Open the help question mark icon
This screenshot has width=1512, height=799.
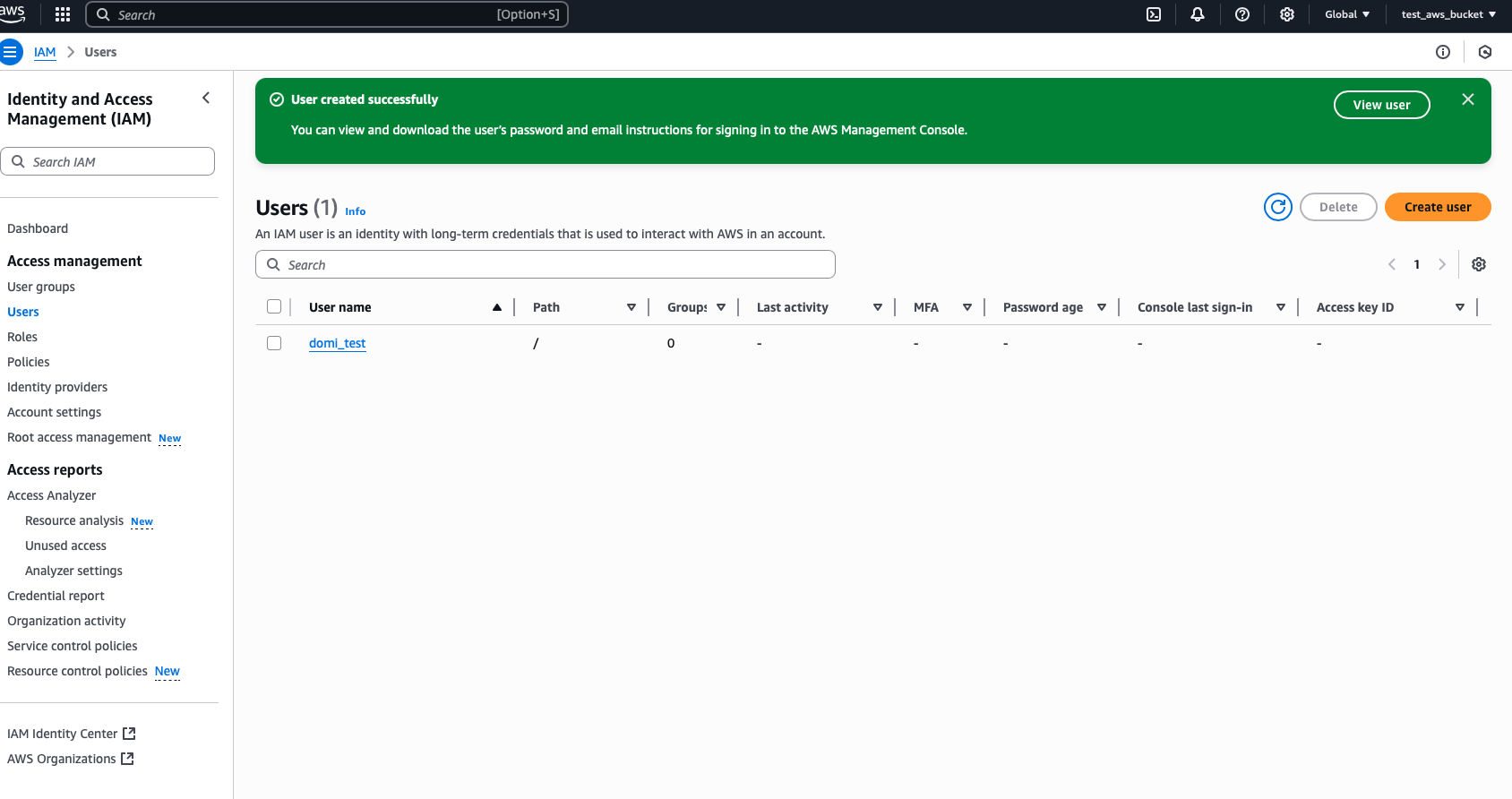pyautogui.click(x=1242, y=14)
